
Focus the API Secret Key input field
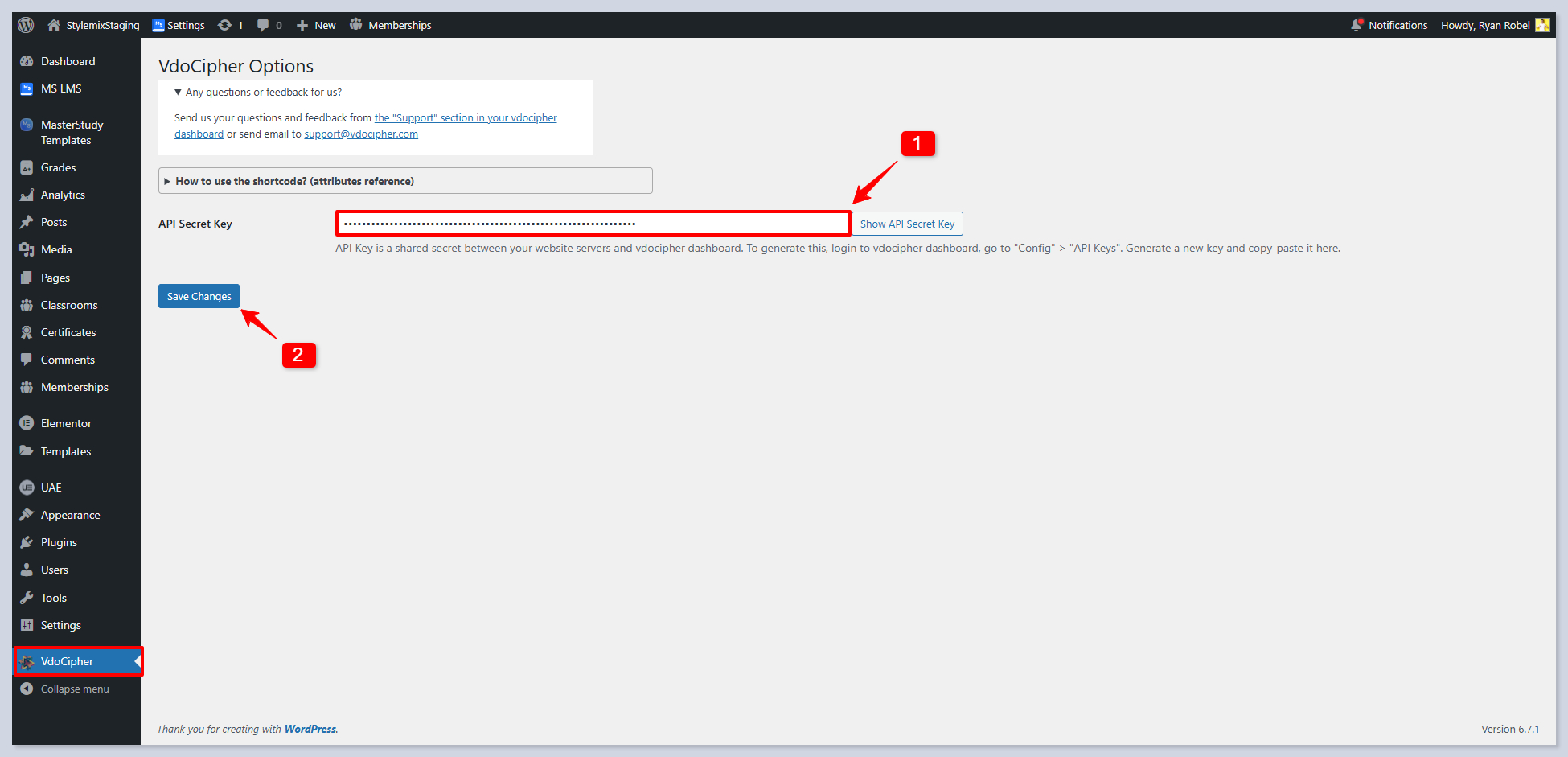click(593, 224)
